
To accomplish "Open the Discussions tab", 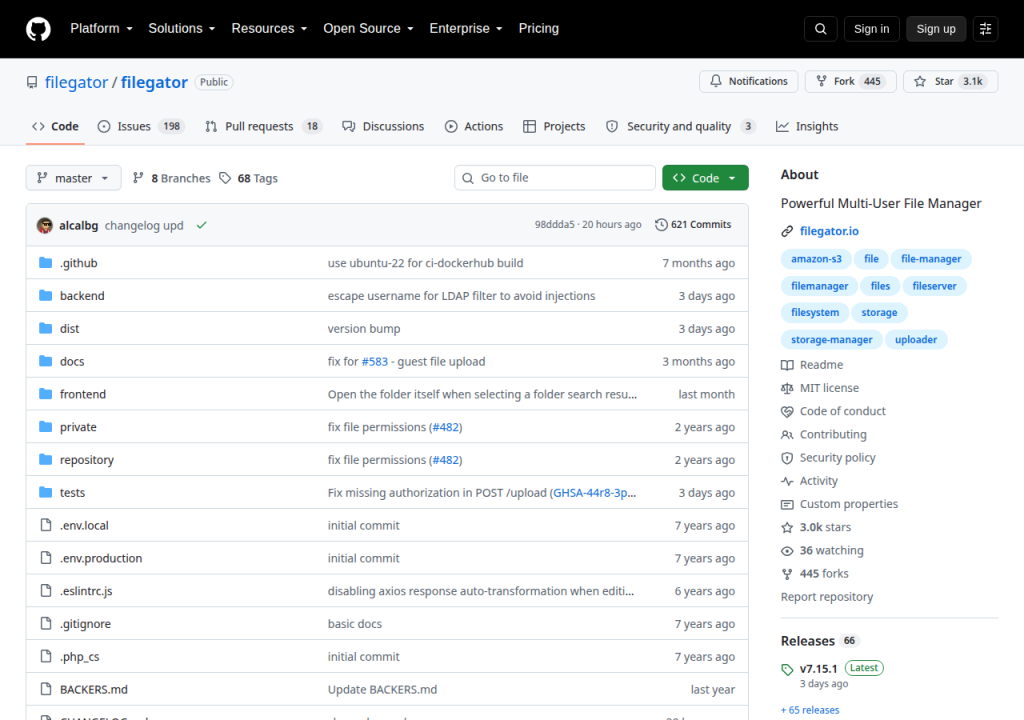I will point(383,126).
